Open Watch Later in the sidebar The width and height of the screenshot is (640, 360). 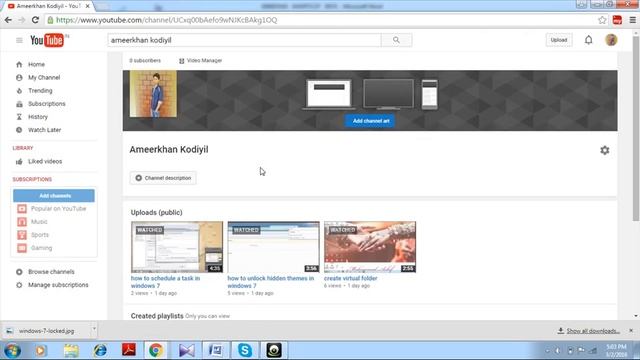click(44, 130)
